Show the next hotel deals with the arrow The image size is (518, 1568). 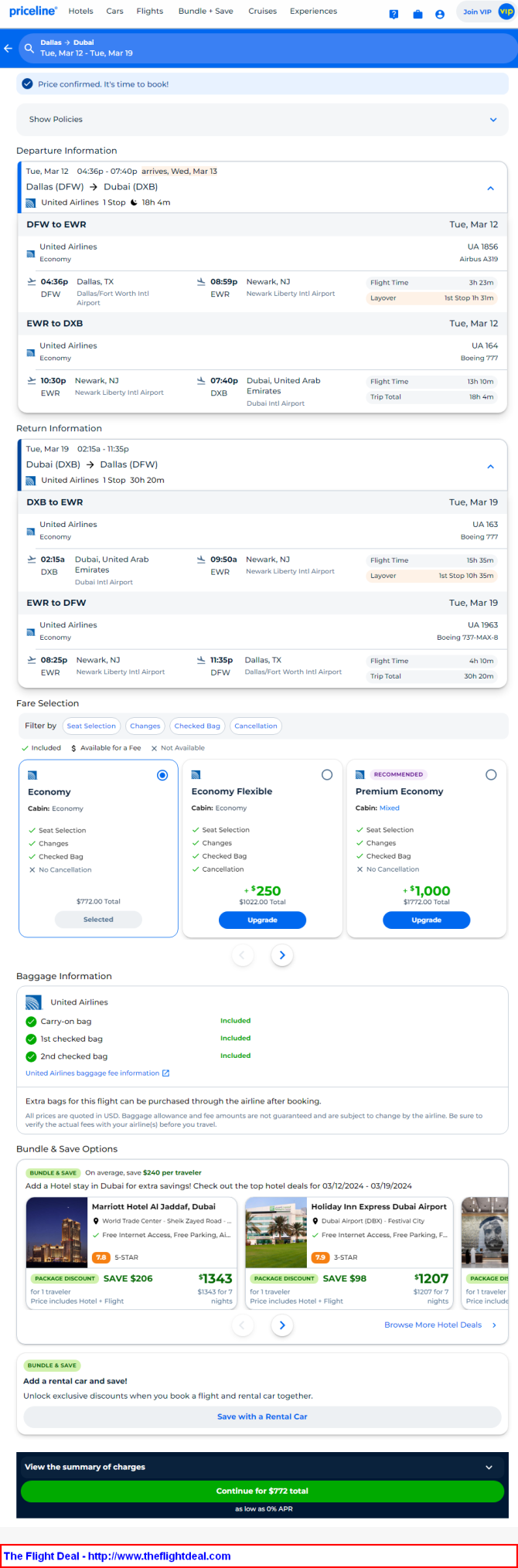(x=282, y=1325)
